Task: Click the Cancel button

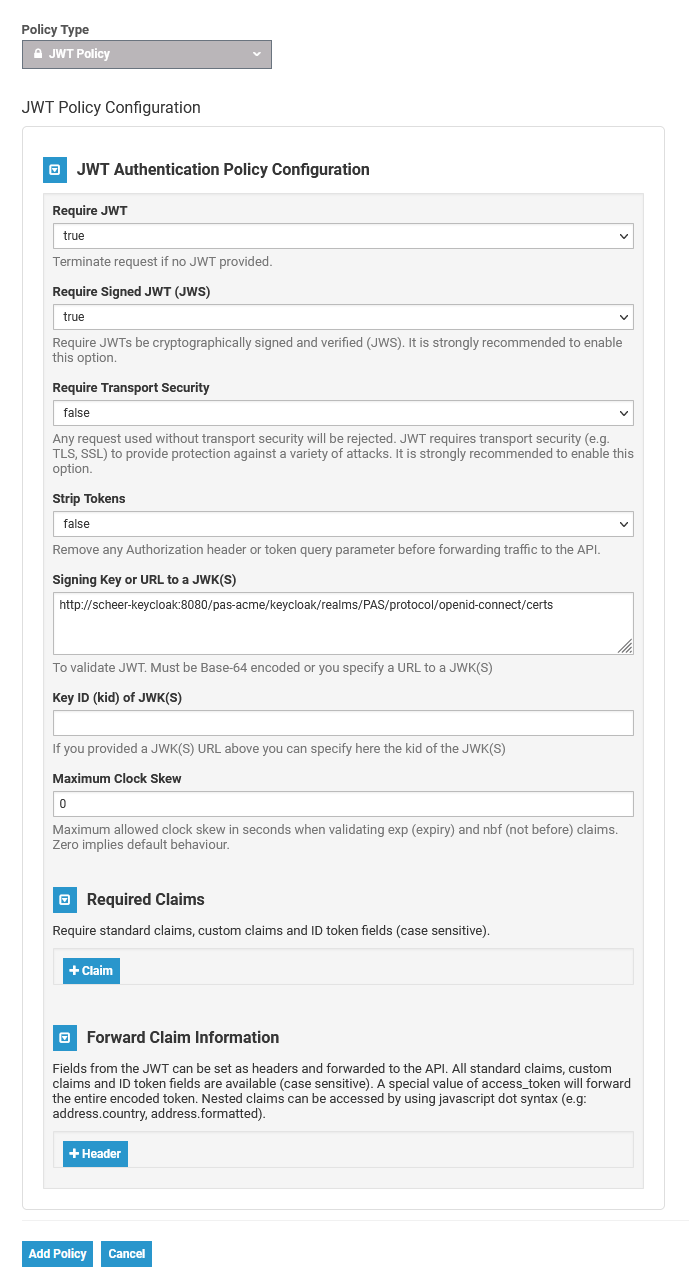Action: point(127,1254)
